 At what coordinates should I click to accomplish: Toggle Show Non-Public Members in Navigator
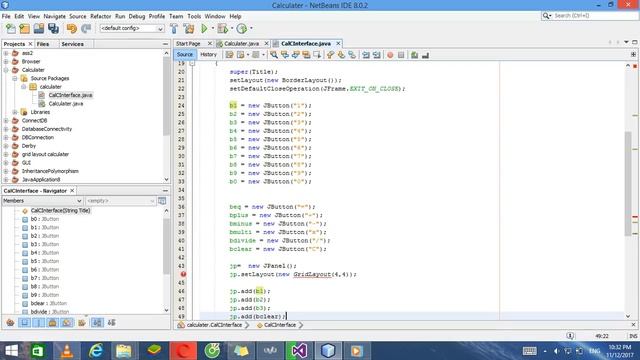coord(53,323)
